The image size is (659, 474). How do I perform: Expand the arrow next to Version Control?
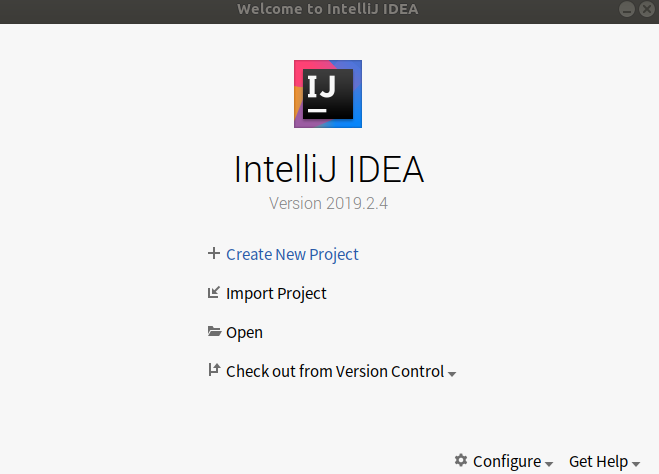452,374
